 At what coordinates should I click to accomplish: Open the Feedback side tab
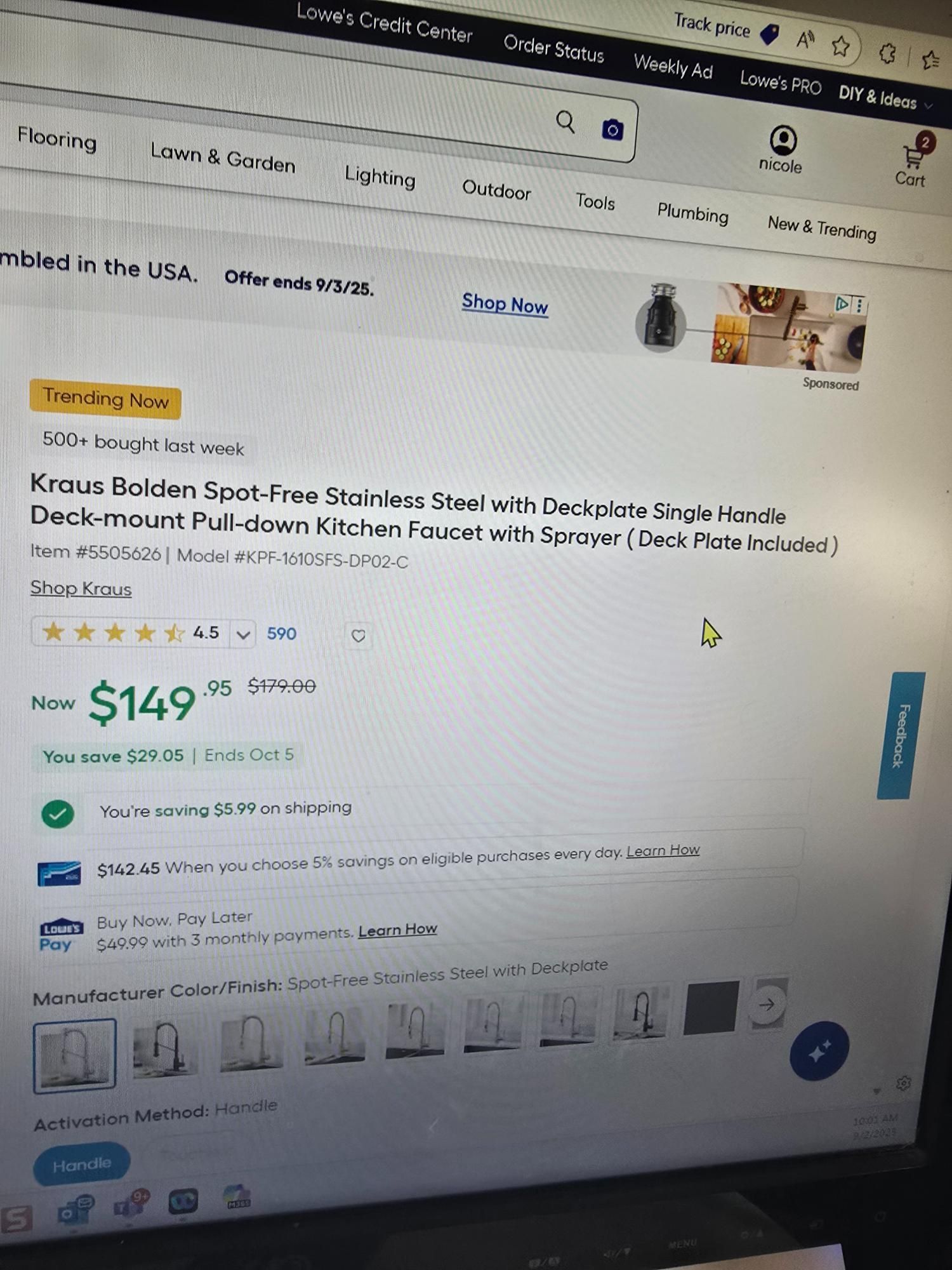click(x=901, y=735)
